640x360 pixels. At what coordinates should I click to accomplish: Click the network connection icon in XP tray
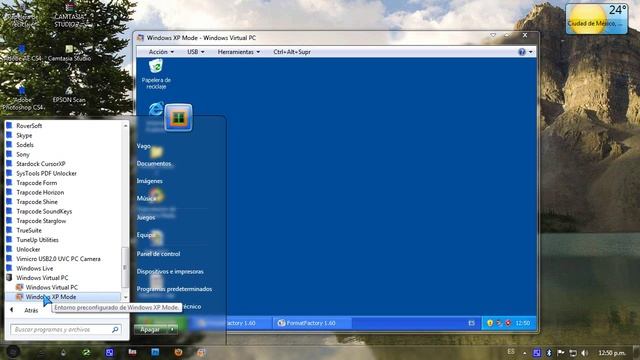[499, 323]
